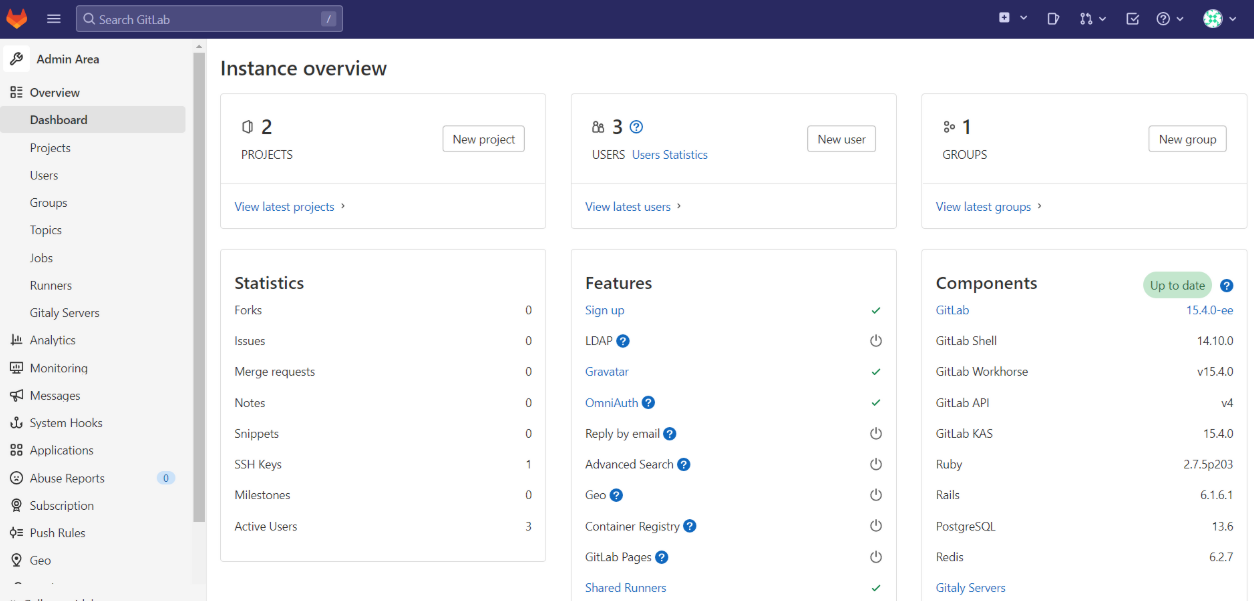This screenshot has width=1254, height=601.
Task: Open the Shared Runners link
Action: click(626, 588)
